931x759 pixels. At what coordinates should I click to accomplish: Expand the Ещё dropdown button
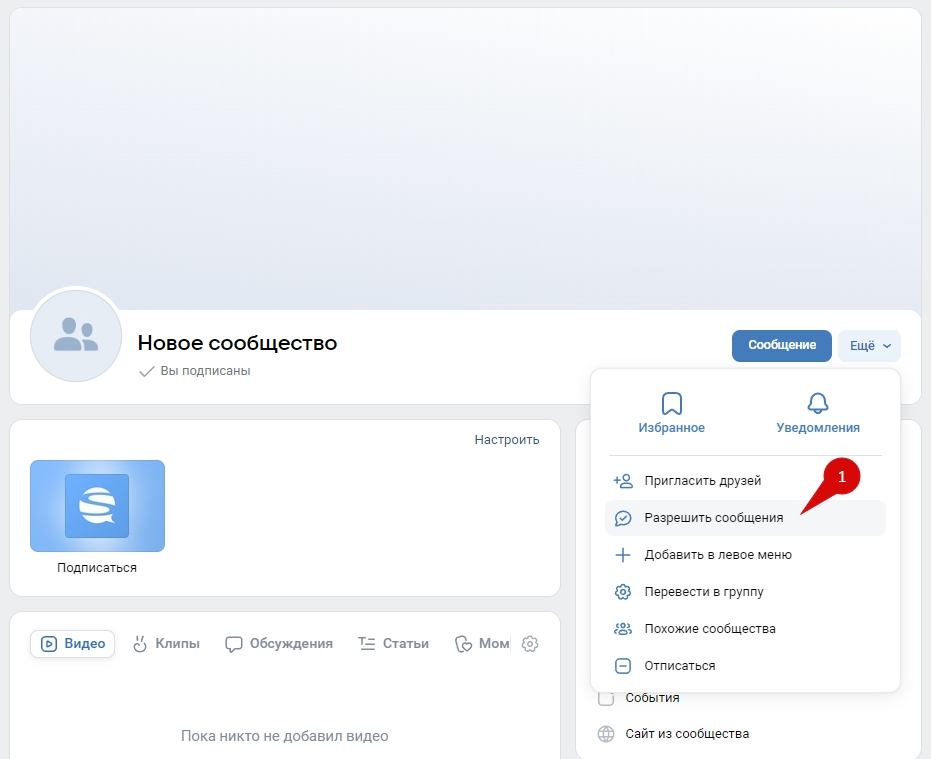click(869, 346)
